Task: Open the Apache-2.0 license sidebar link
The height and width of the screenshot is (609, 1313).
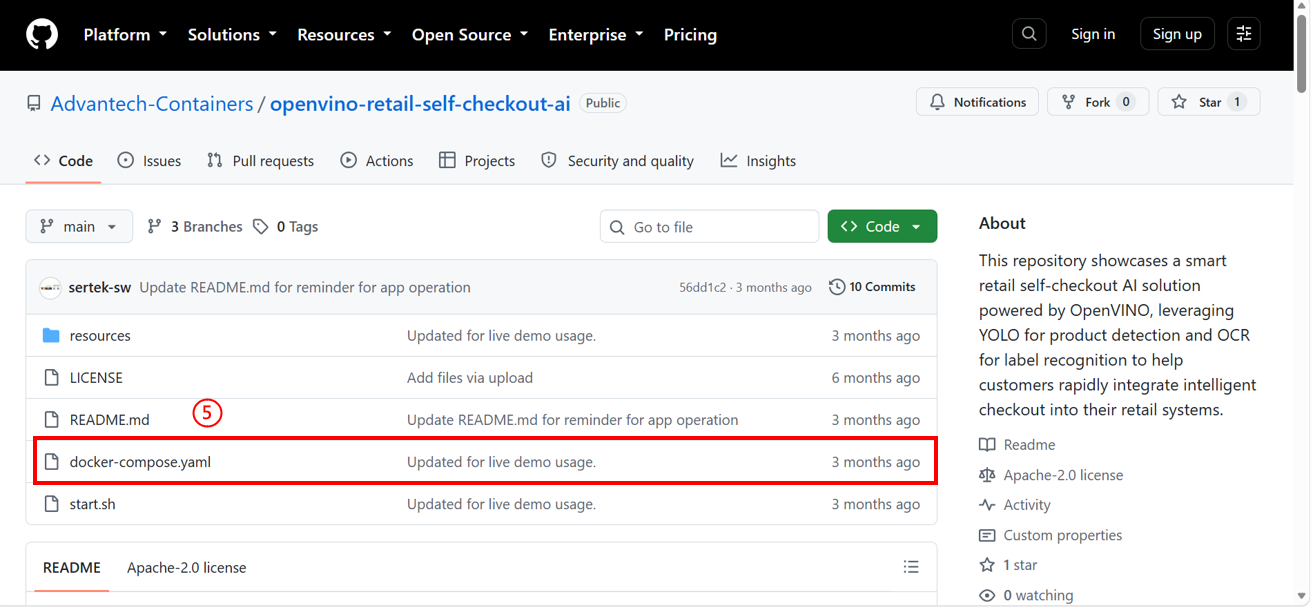Action: pyautogui.click(x=1051, y=475)
